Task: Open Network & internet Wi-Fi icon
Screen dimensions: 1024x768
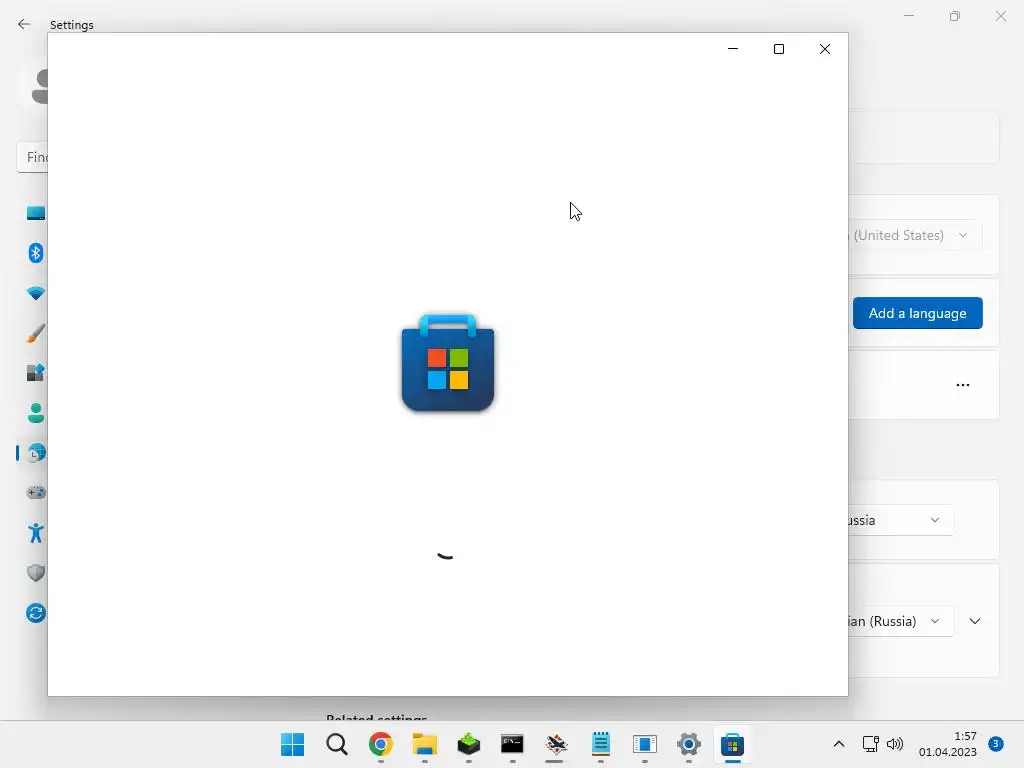Action: click(36, 293)
